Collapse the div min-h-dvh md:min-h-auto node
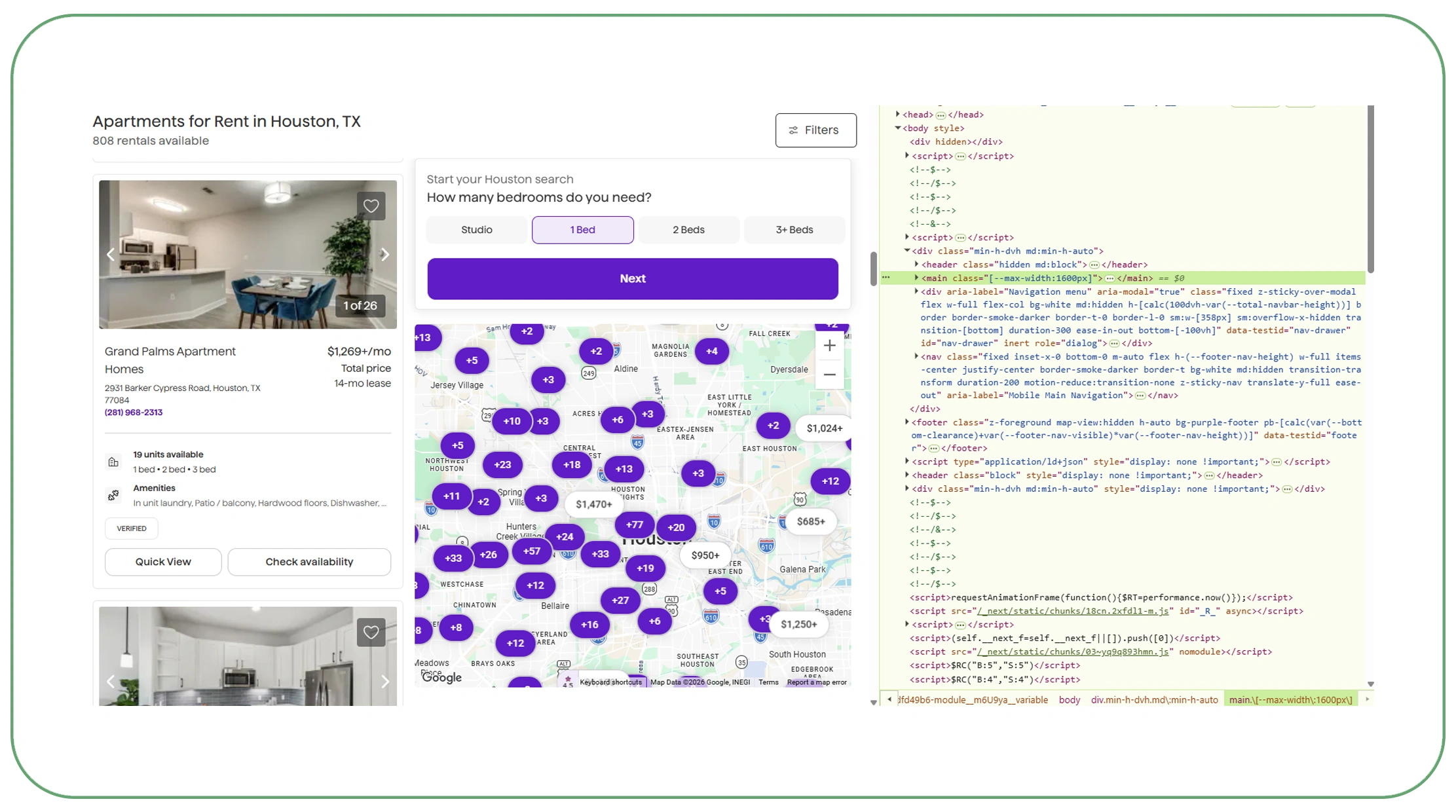Image resolution: width=1456 pixels, height=812 pixels. [907, 251]
